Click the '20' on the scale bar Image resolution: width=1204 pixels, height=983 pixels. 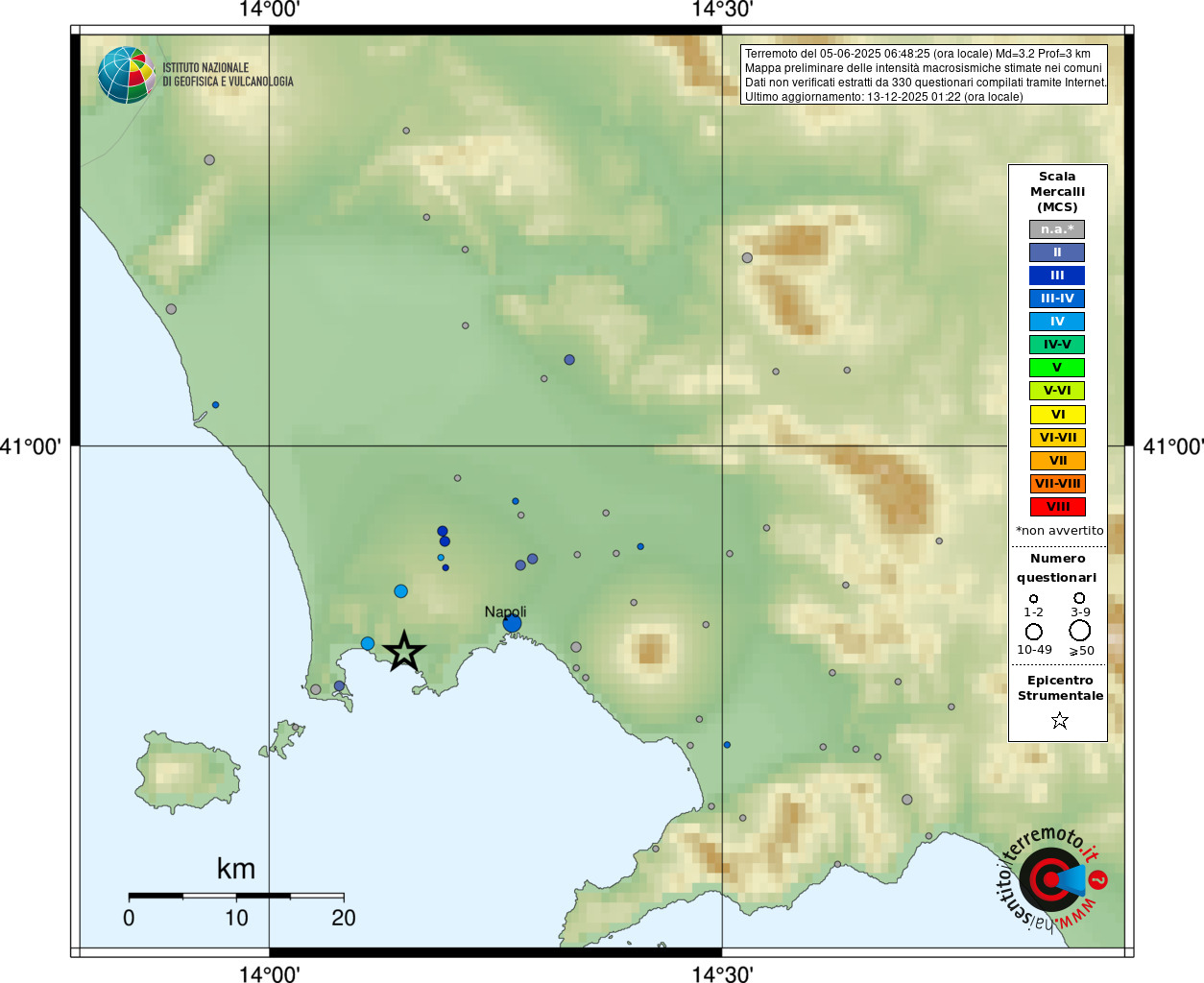click(344, 918)
